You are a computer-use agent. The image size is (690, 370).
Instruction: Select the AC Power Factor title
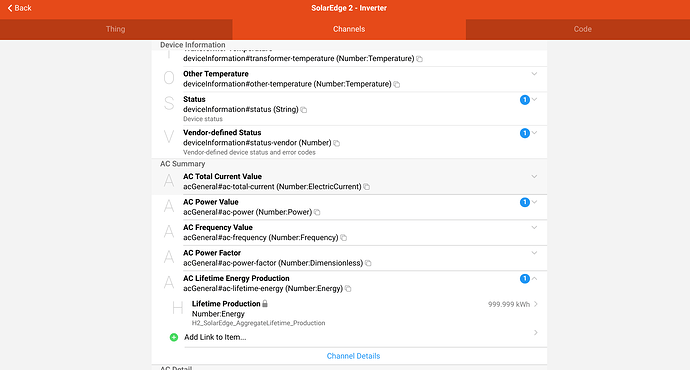coord(212,253)
